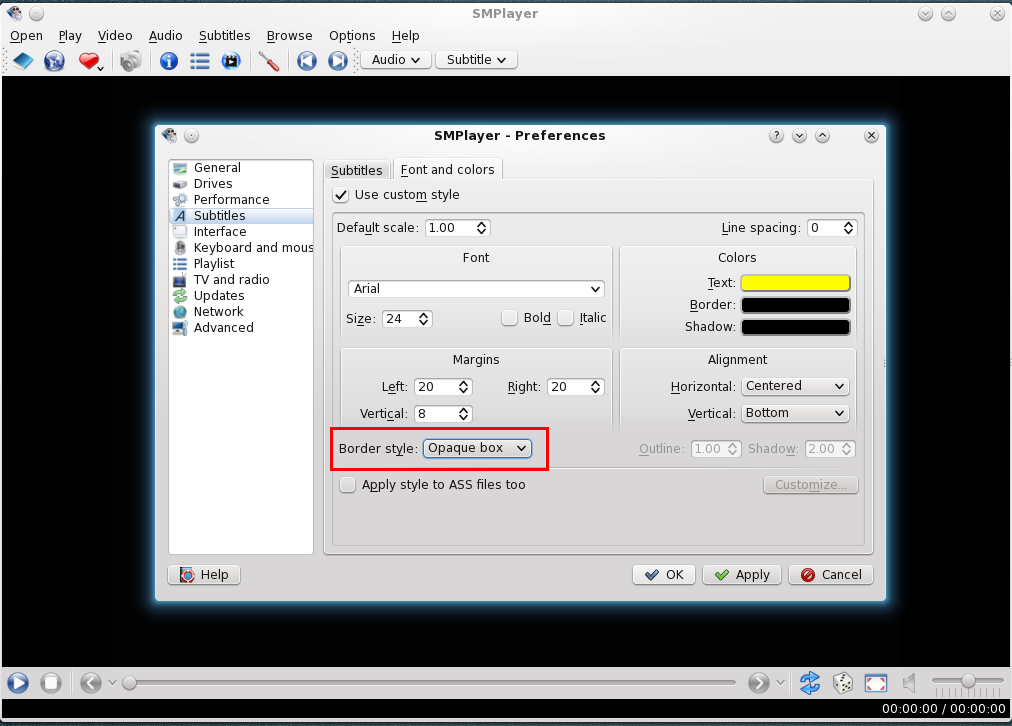Select the Updates preferences section
Image resolution: width=1012 pixels, height=726 pixels.
pos(241,296)
